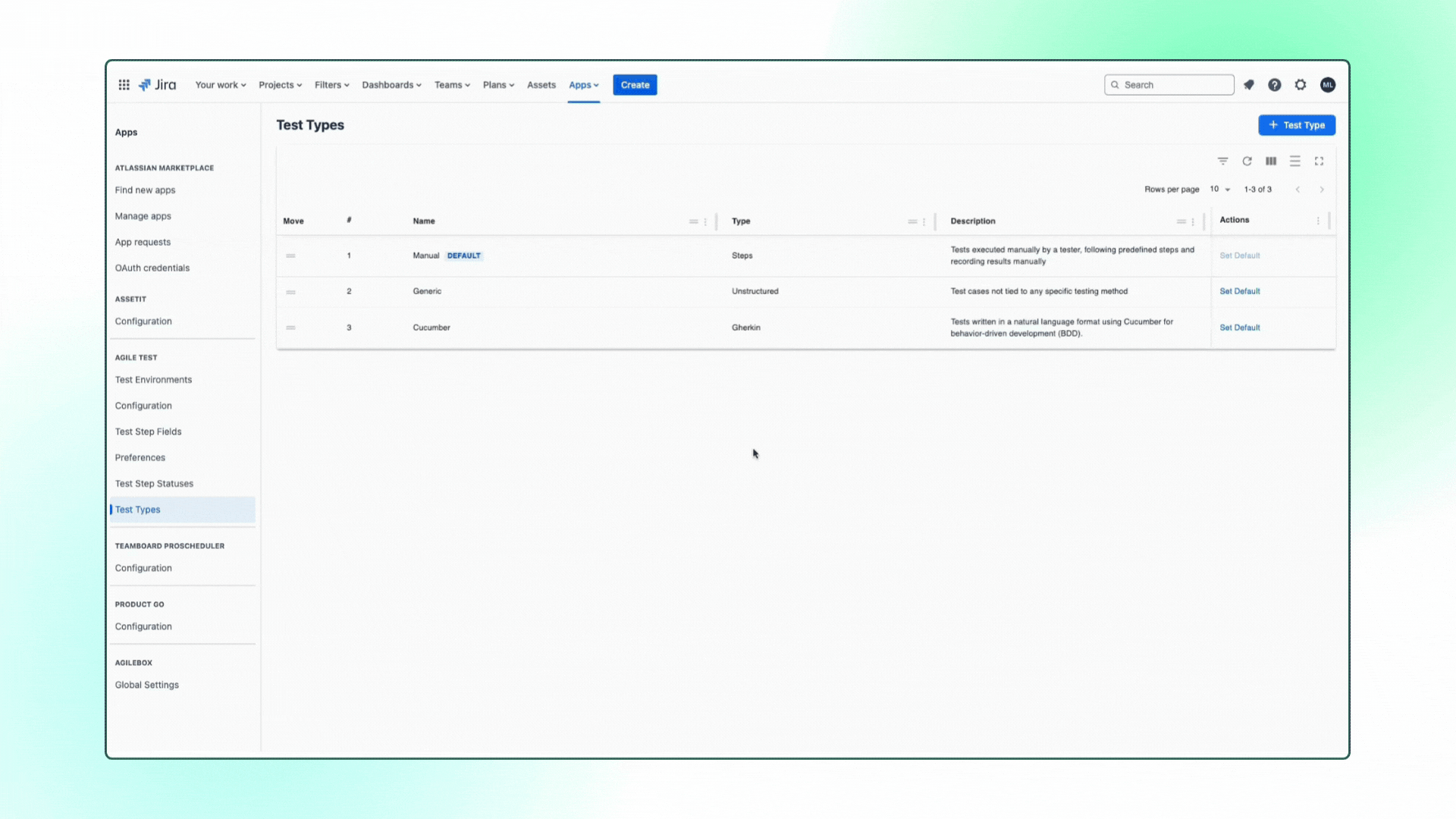Click the row density icon

[x=1294, y=161]
